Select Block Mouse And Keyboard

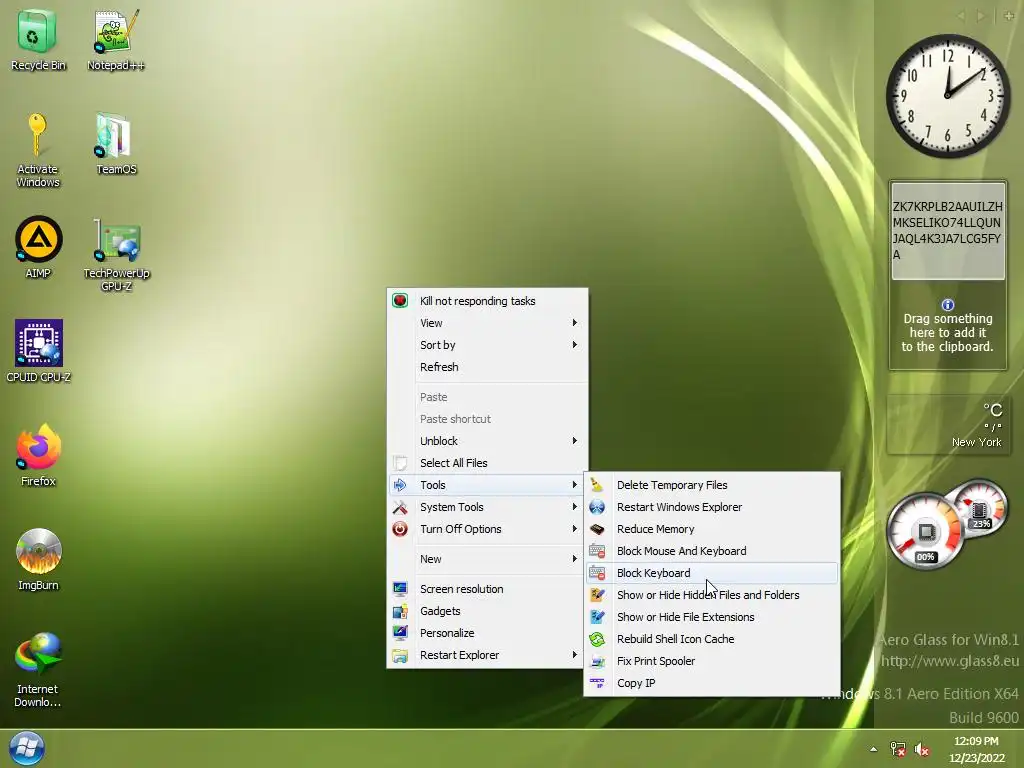(712, 551)
